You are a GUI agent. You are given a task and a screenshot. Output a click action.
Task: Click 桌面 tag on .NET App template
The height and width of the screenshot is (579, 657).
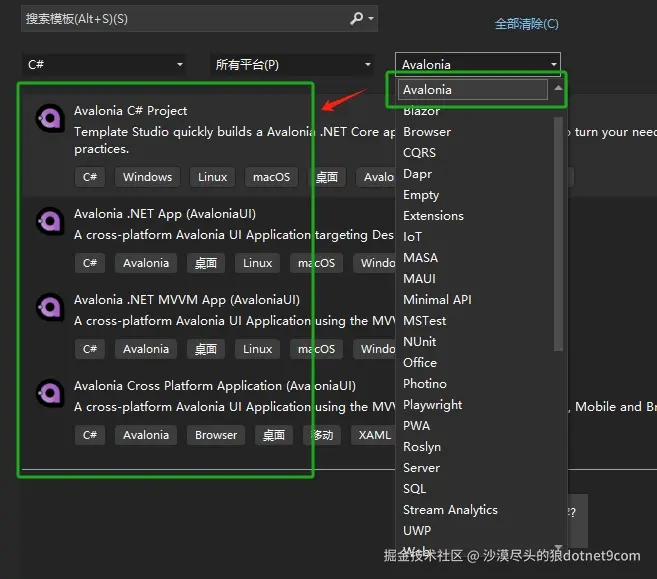pyautogui.click(x=206, y=263)
